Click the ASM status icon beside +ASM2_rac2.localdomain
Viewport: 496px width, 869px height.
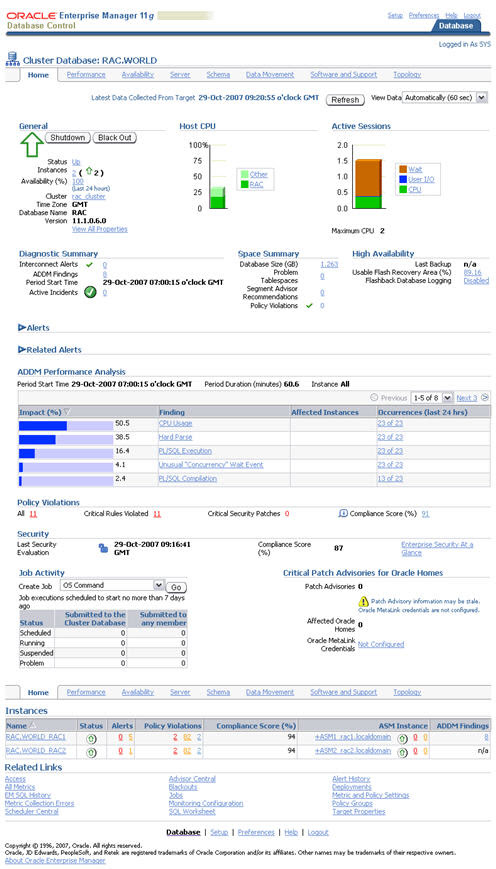pos(402,752)
